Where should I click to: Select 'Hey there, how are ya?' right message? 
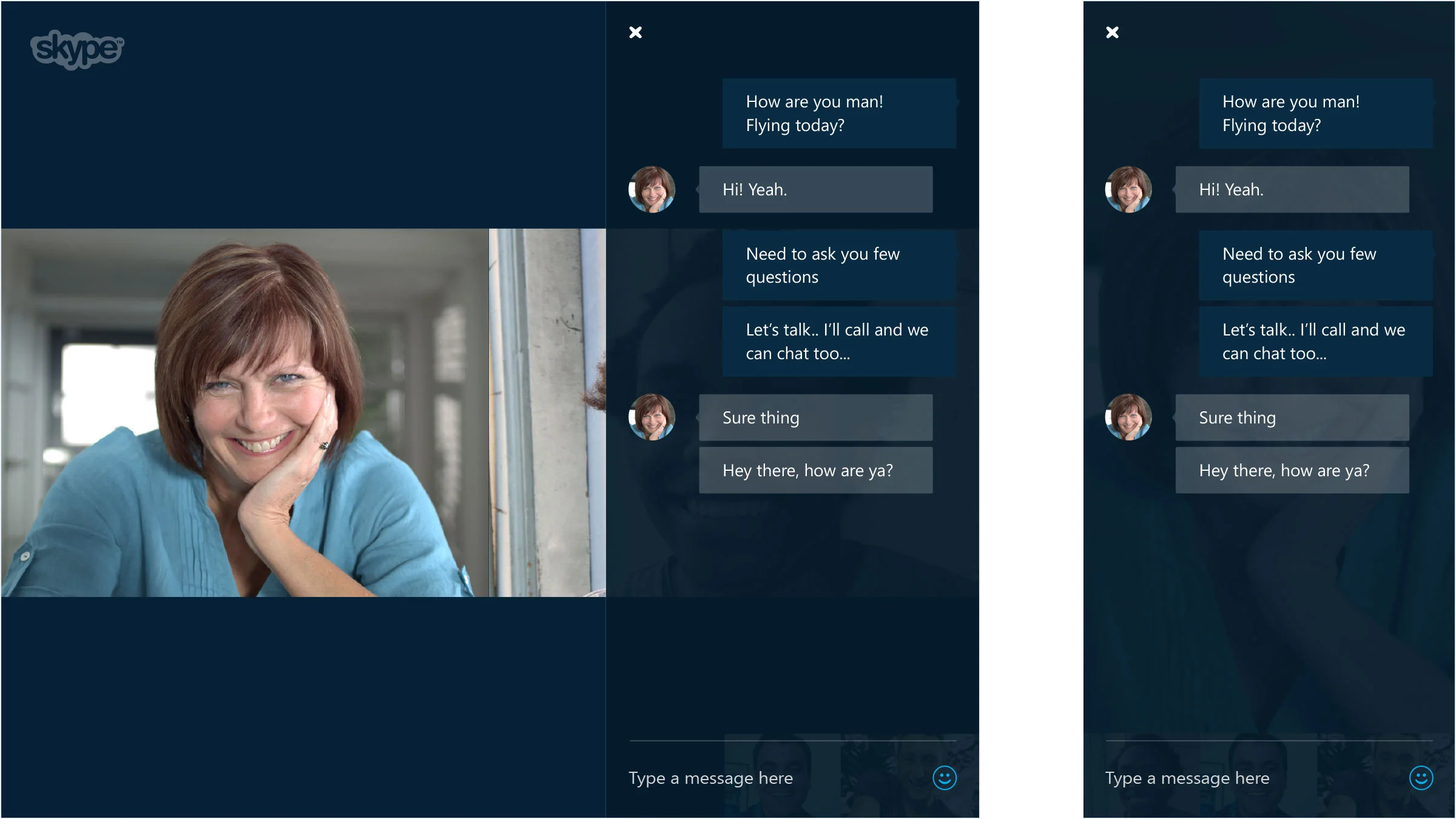pyautogui.click(x=1292, y=470)
